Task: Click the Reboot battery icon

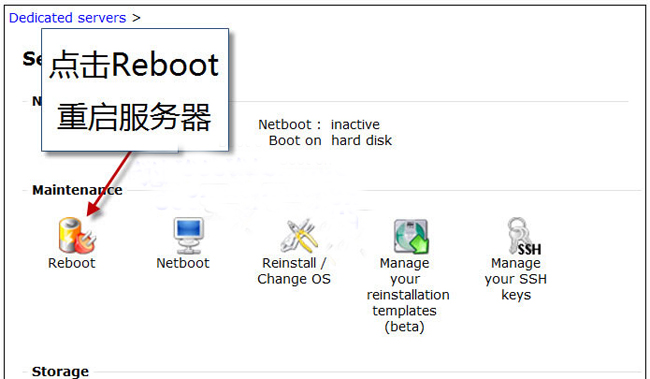Action: coord(77,235)
